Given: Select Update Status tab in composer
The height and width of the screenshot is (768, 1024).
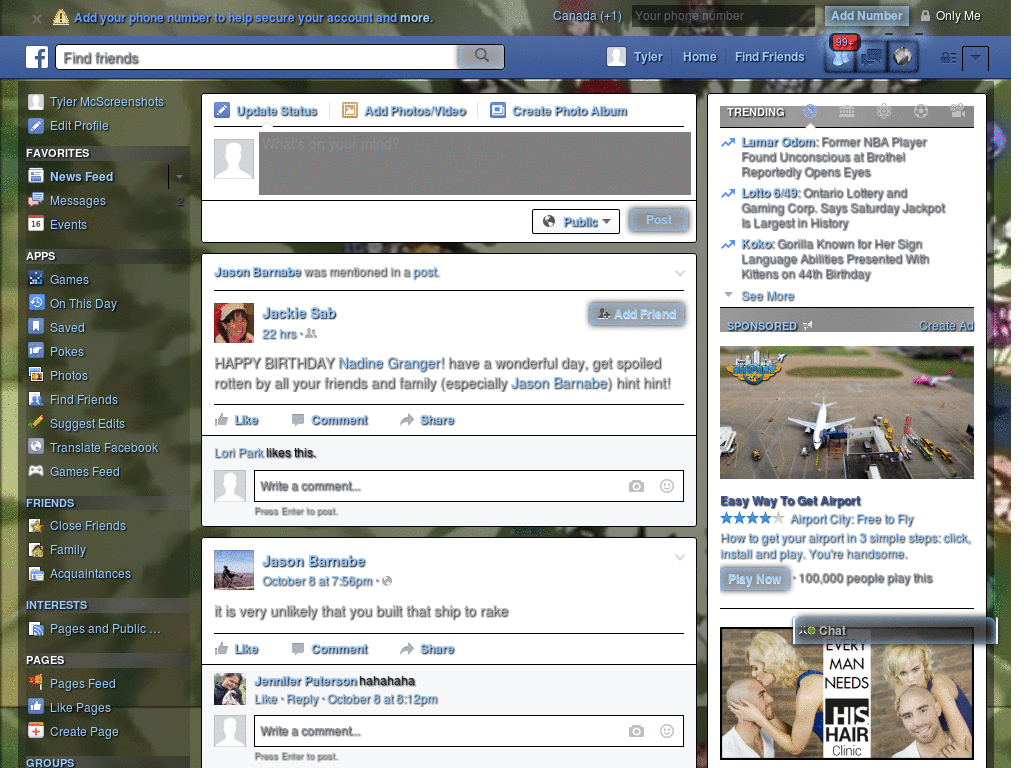Looking at the screenshot, I should coord(266,111).
